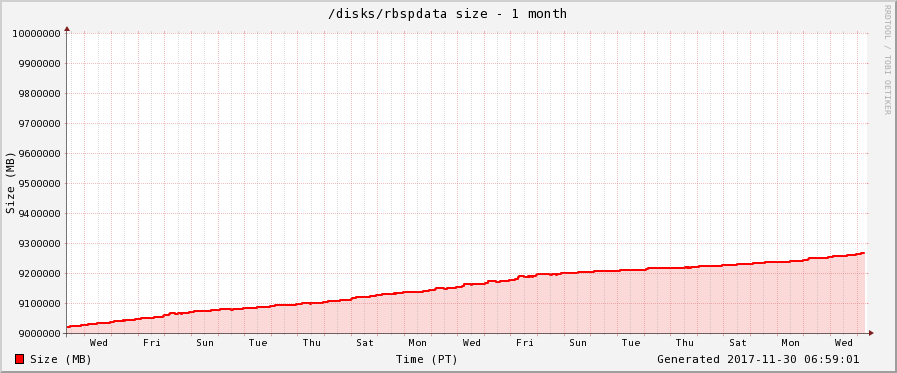The width and height of the screenshot is (897, 373).
Task: Click the 10000000 y-axis label
Action: click(37, 33)
